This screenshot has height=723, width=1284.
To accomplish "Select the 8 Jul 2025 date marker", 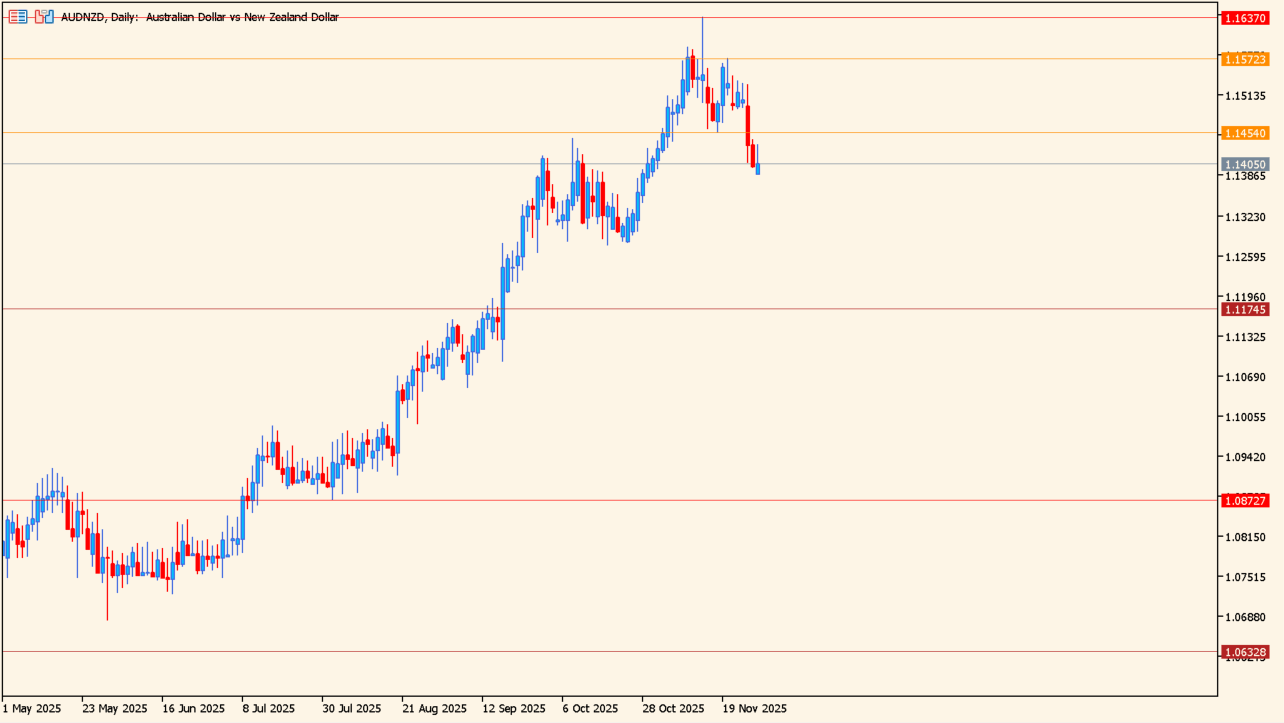I will coord(268,709).
